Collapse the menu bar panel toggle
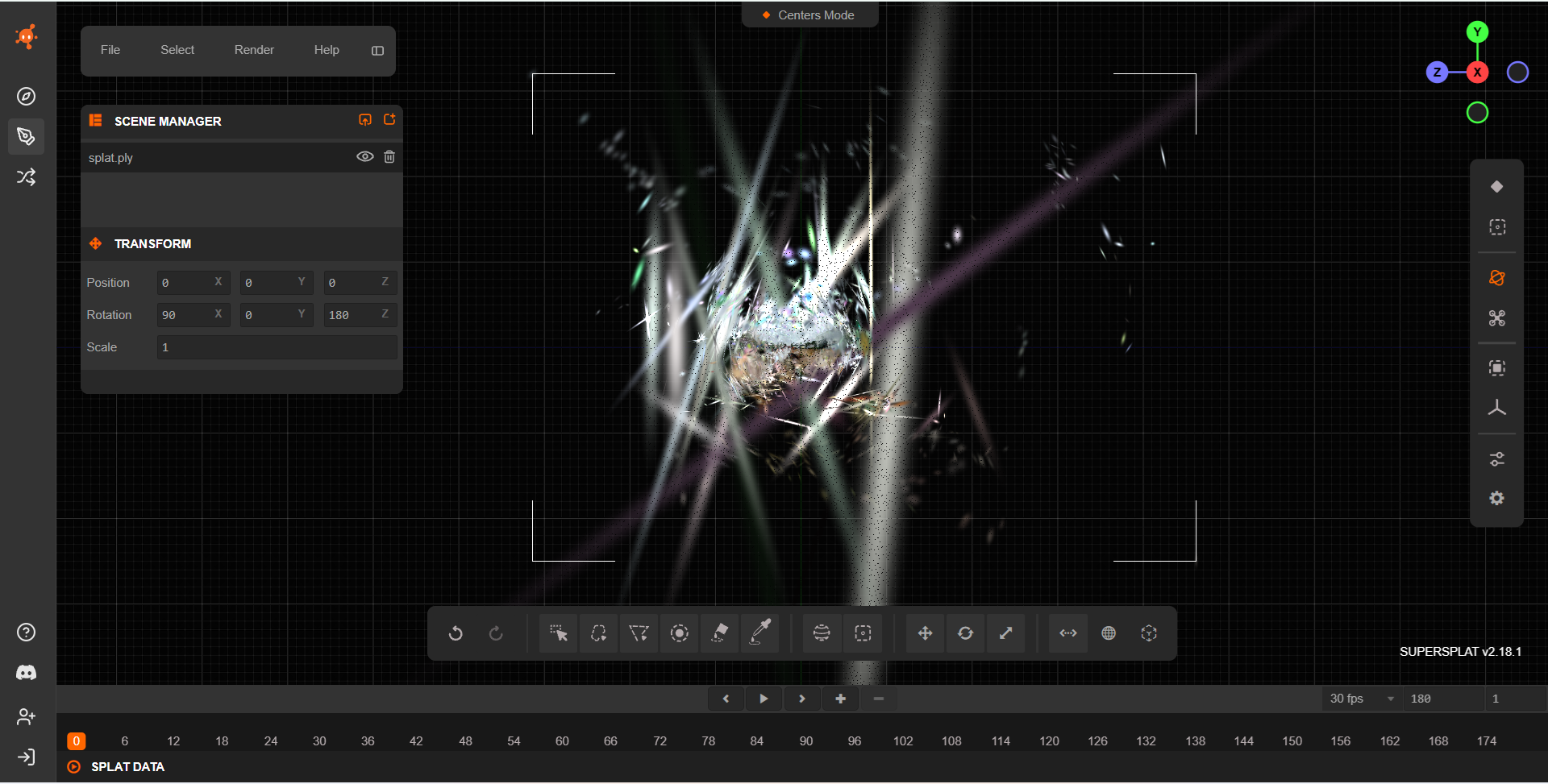The height and width of the screenshot is (784, 1548). pos(377,51)
